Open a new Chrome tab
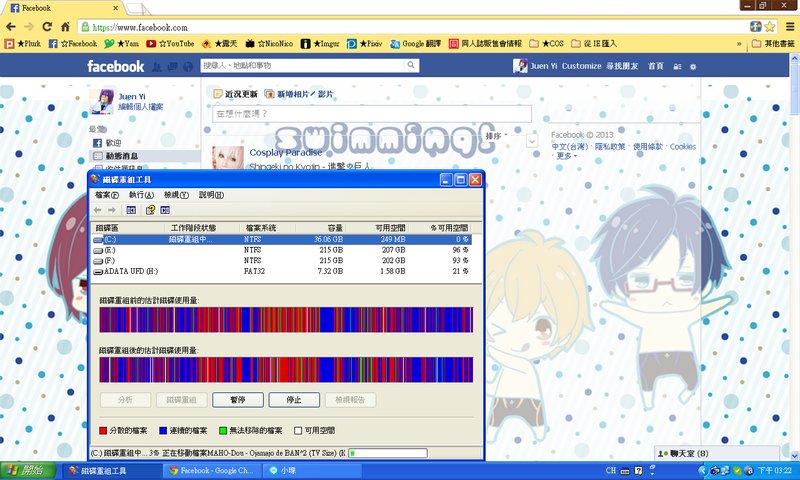 click(137, 9)
